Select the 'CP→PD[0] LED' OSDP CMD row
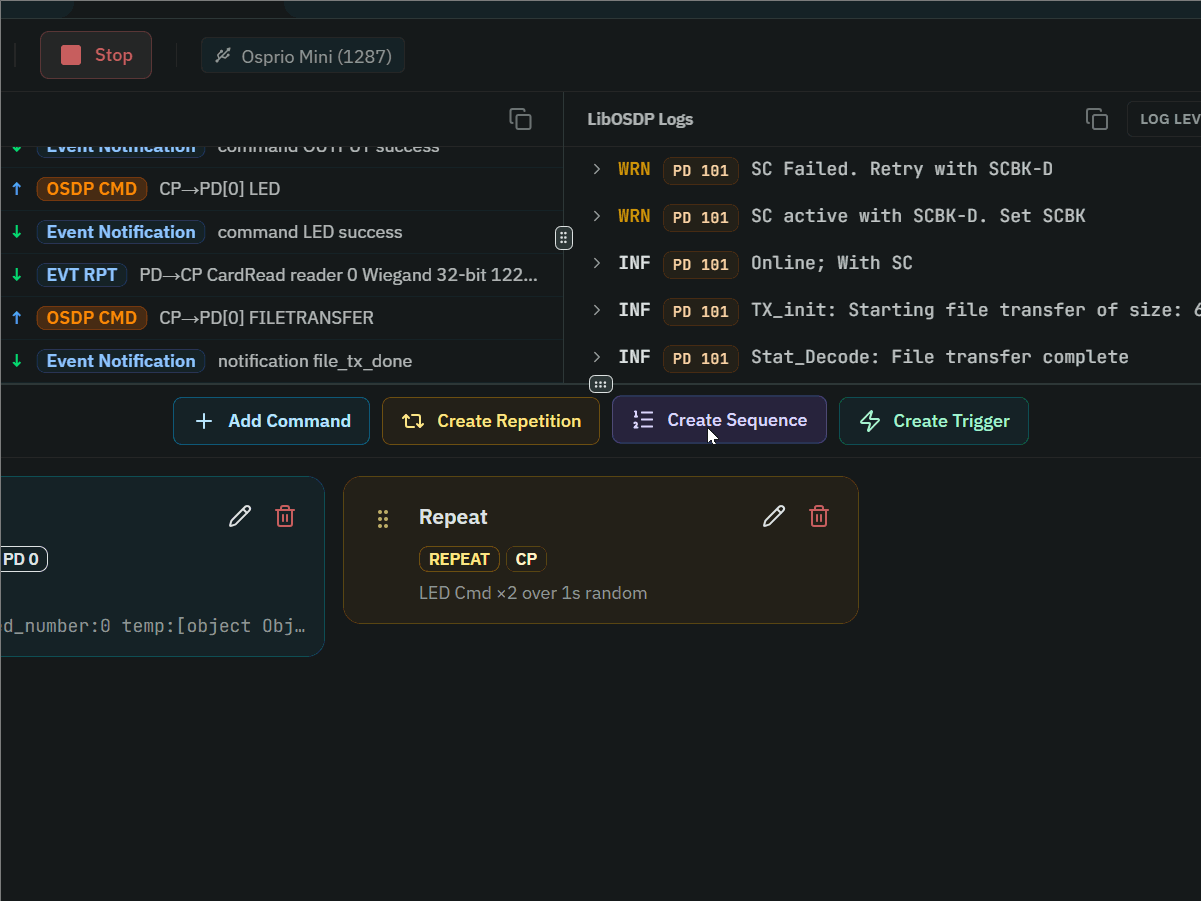The width and height of the screenshot is (1201, 901). pyautogui.click(x=281, y=189)
